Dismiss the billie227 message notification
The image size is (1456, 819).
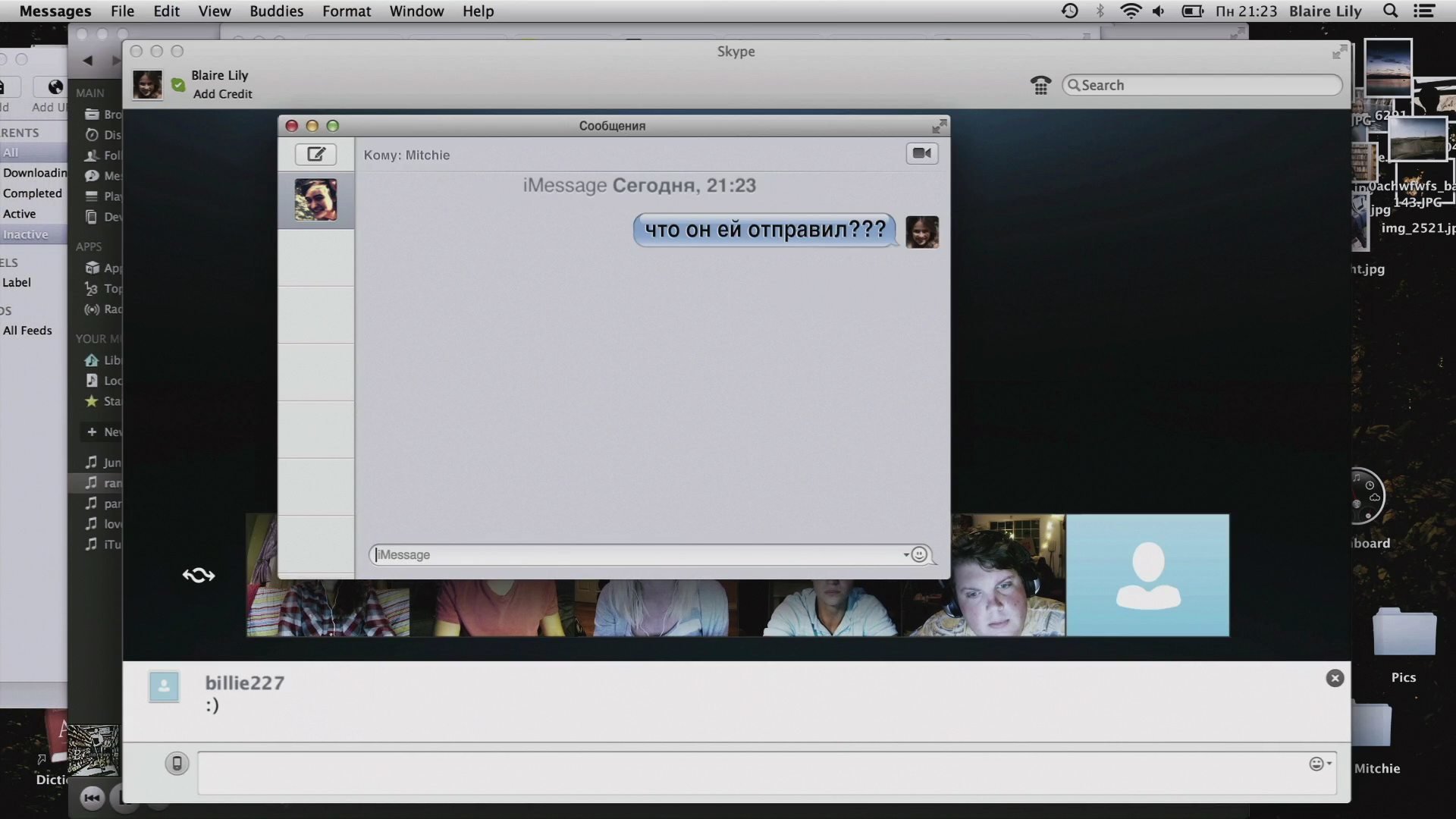click(1335, 679)
